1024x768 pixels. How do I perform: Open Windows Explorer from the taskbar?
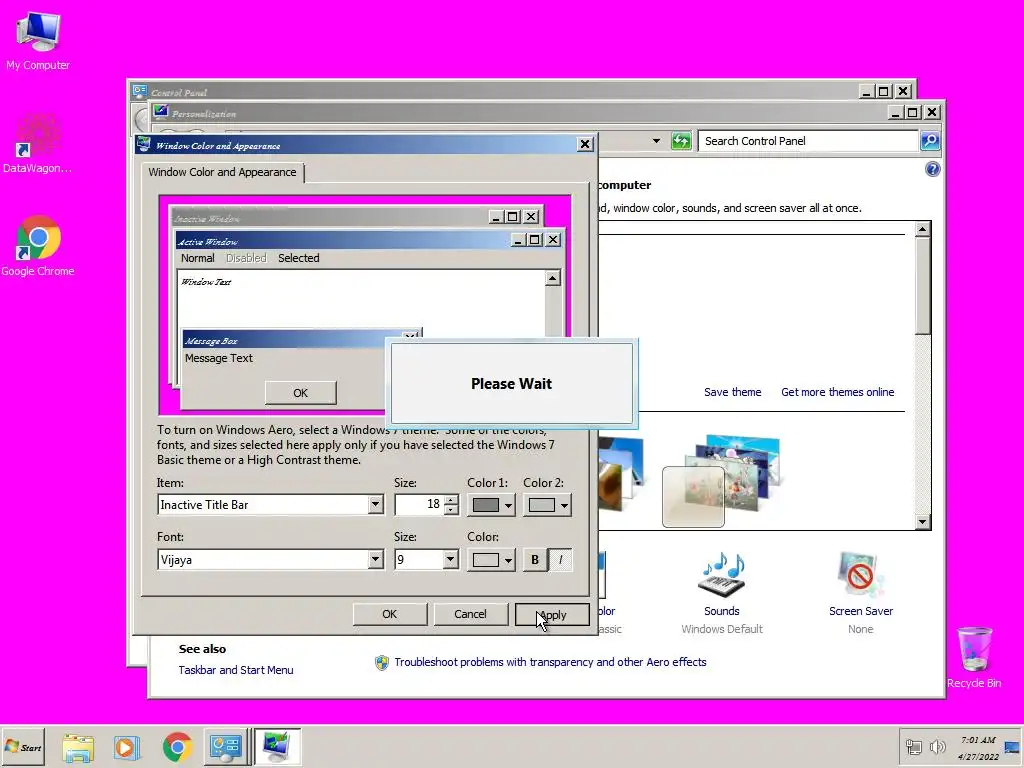click(x=78, y=747)
